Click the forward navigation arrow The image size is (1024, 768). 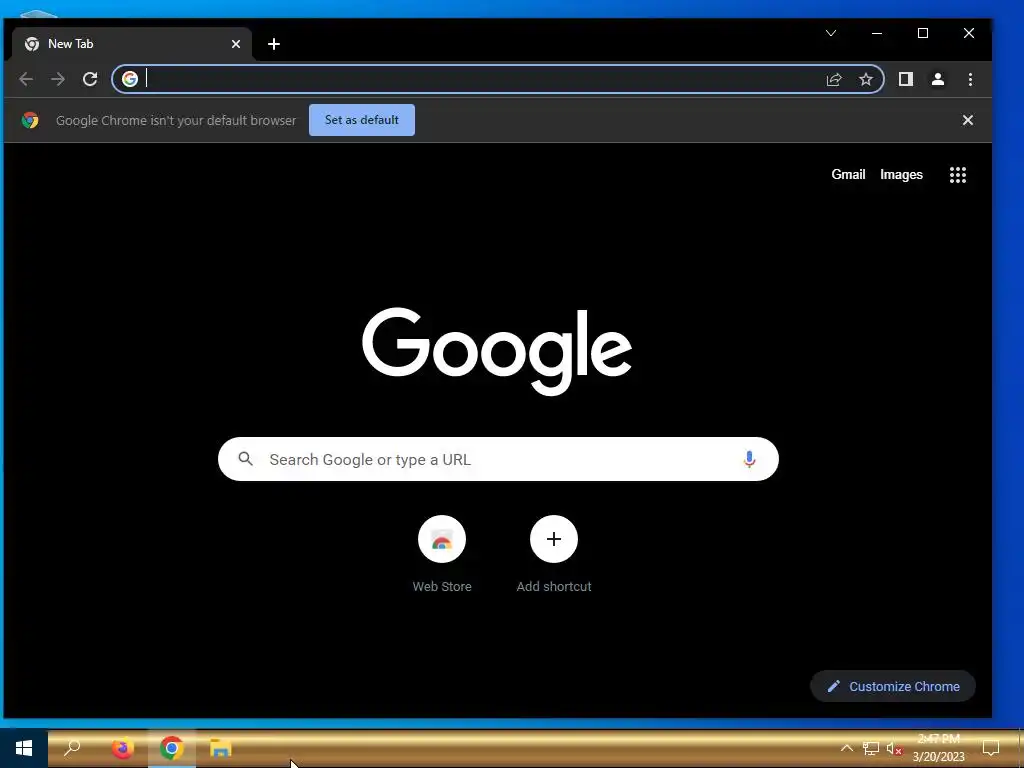tap(58, 79)
